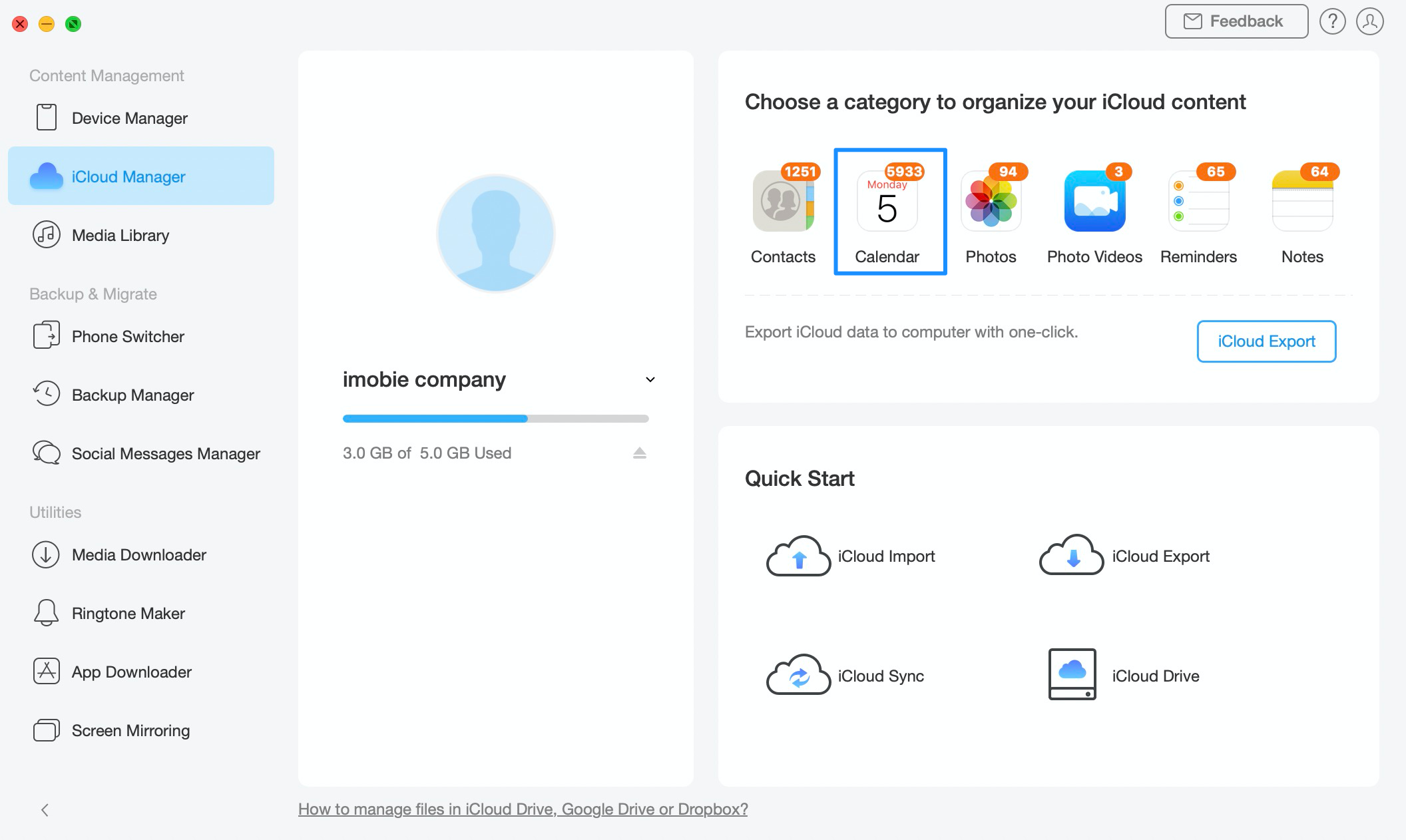
Task: Go to Media Downloader utility
Action: [x=138, y=554]
